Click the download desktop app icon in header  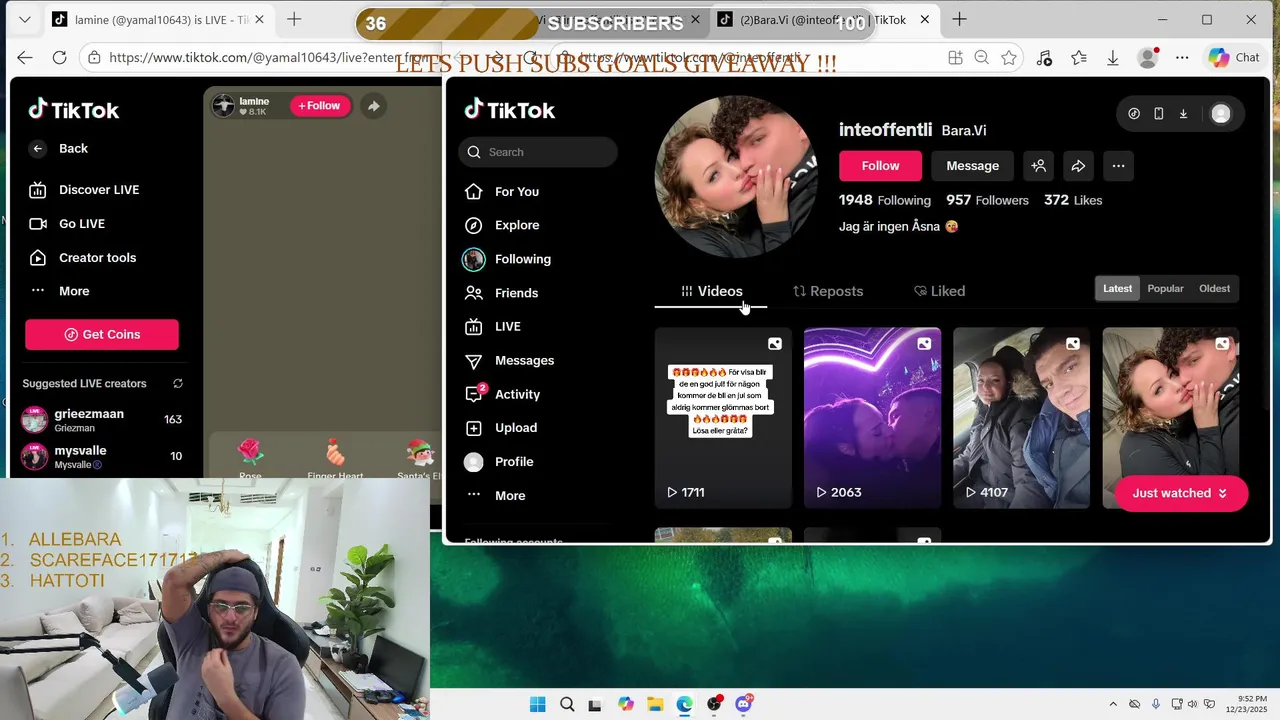click(1183, 114)
